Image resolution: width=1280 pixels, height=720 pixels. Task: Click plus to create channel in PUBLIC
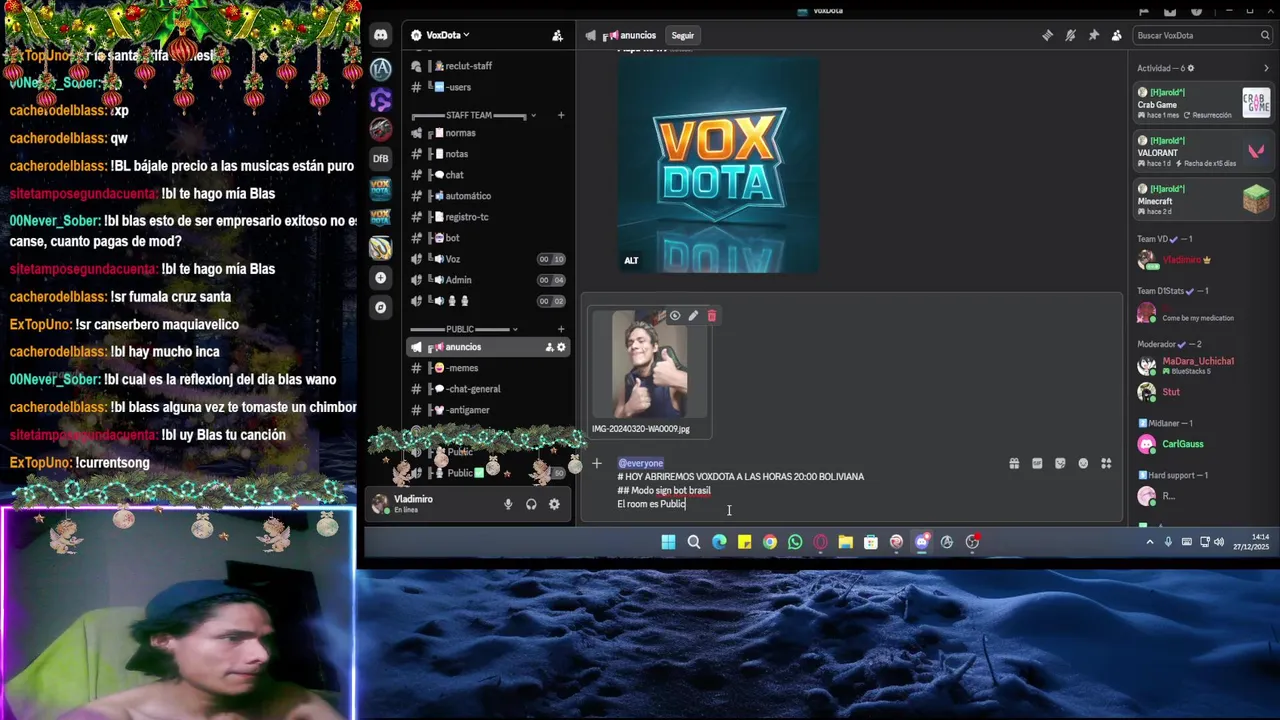point(561,329)
